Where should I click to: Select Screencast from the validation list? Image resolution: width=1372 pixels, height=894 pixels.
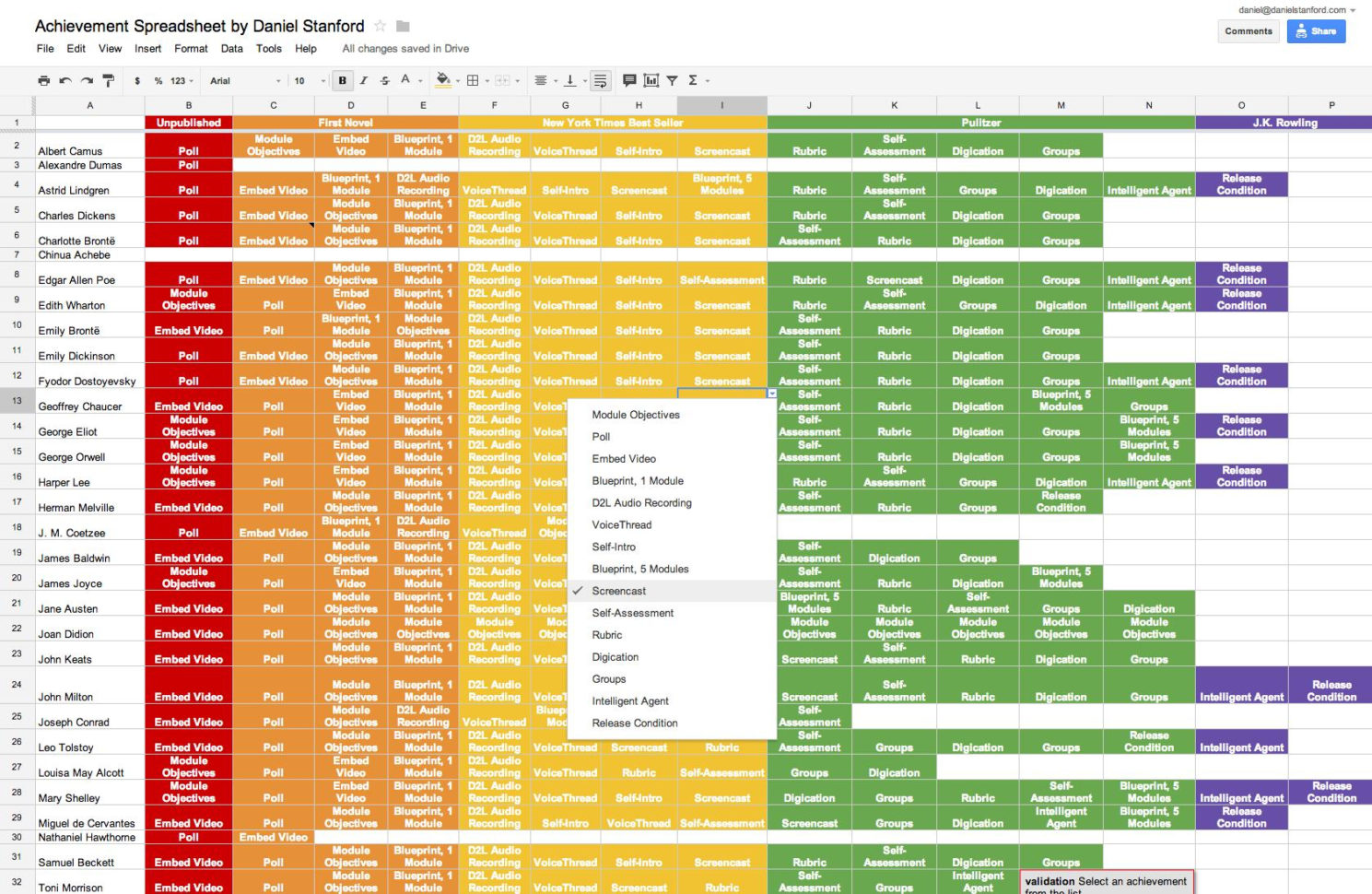coord(619,590)
